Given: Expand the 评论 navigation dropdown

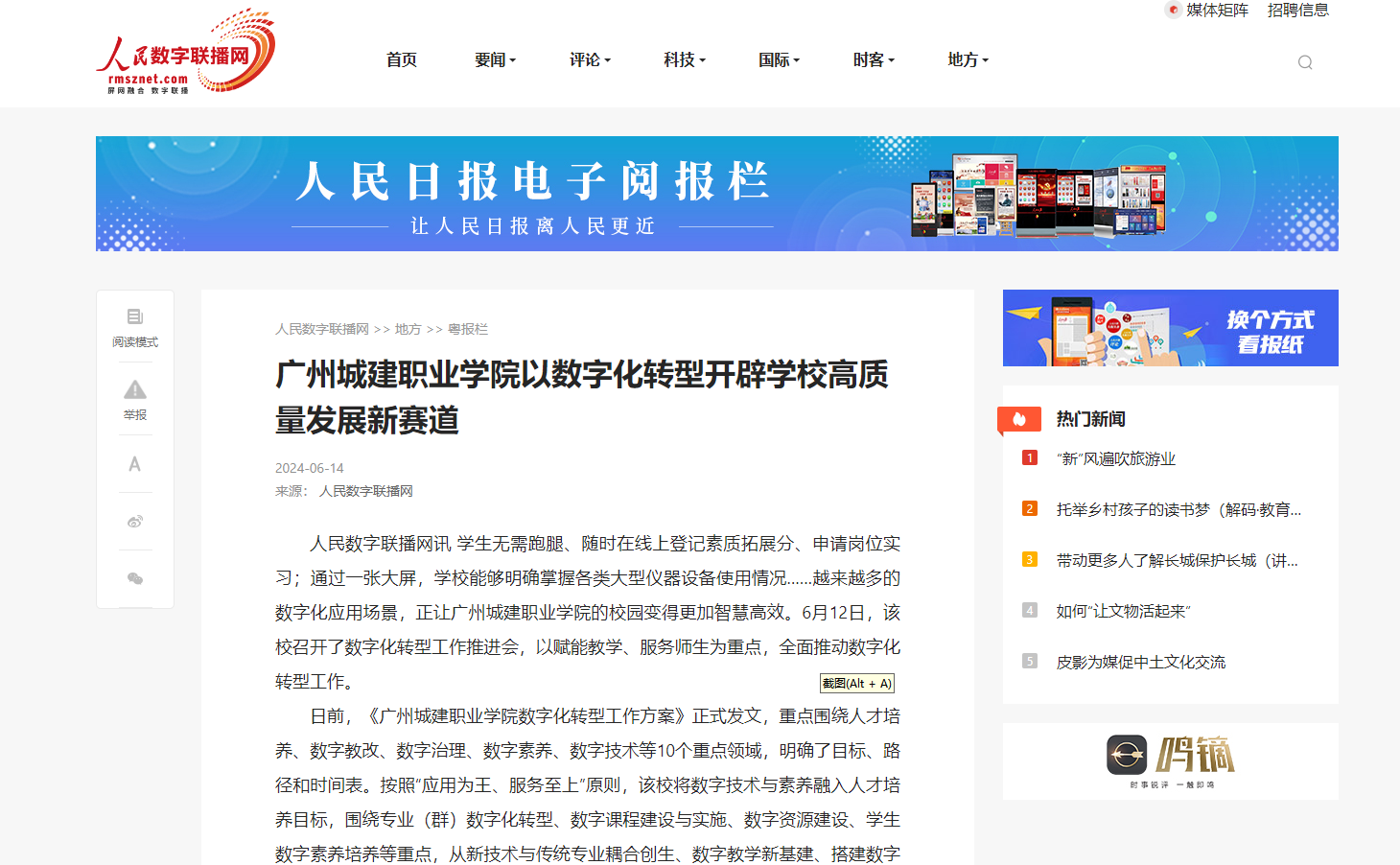Looking at the screenshot, I should click(x=590, y=60).
